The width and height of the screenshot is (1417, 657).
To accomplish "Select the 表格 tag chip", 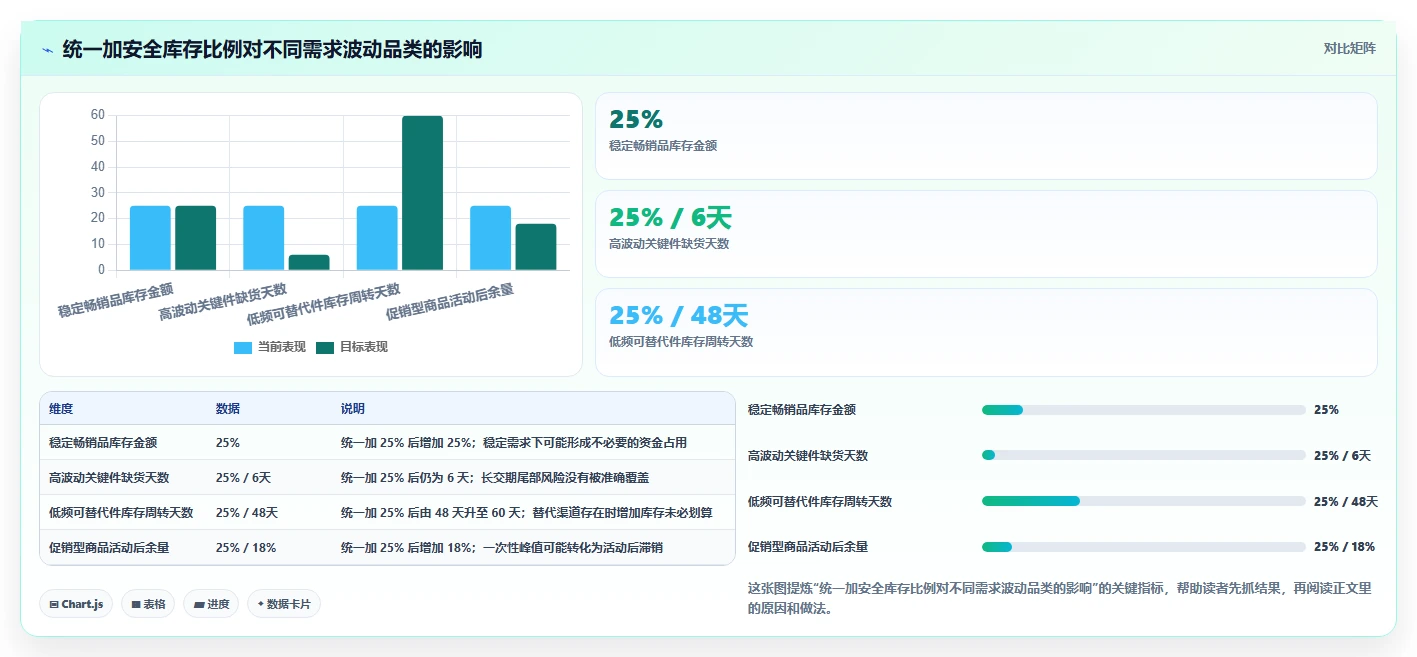I will tap(148, 604).
